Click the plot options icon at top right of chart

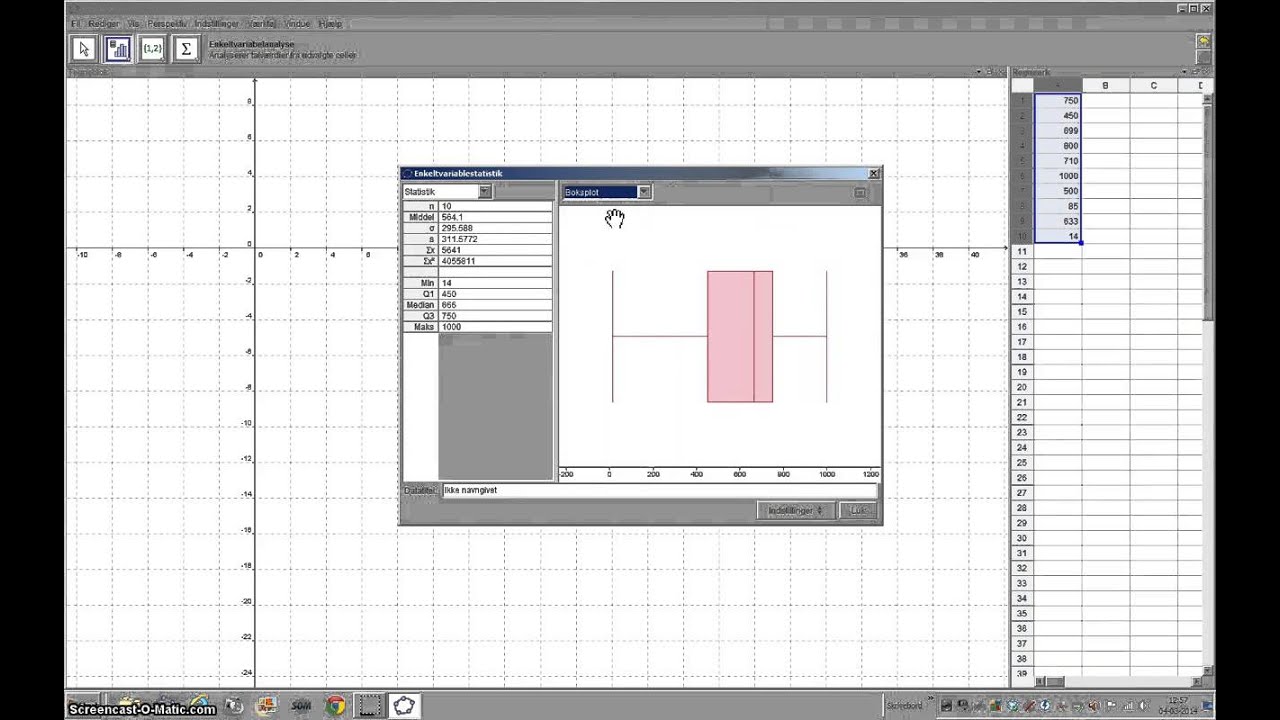pos(860,192)
